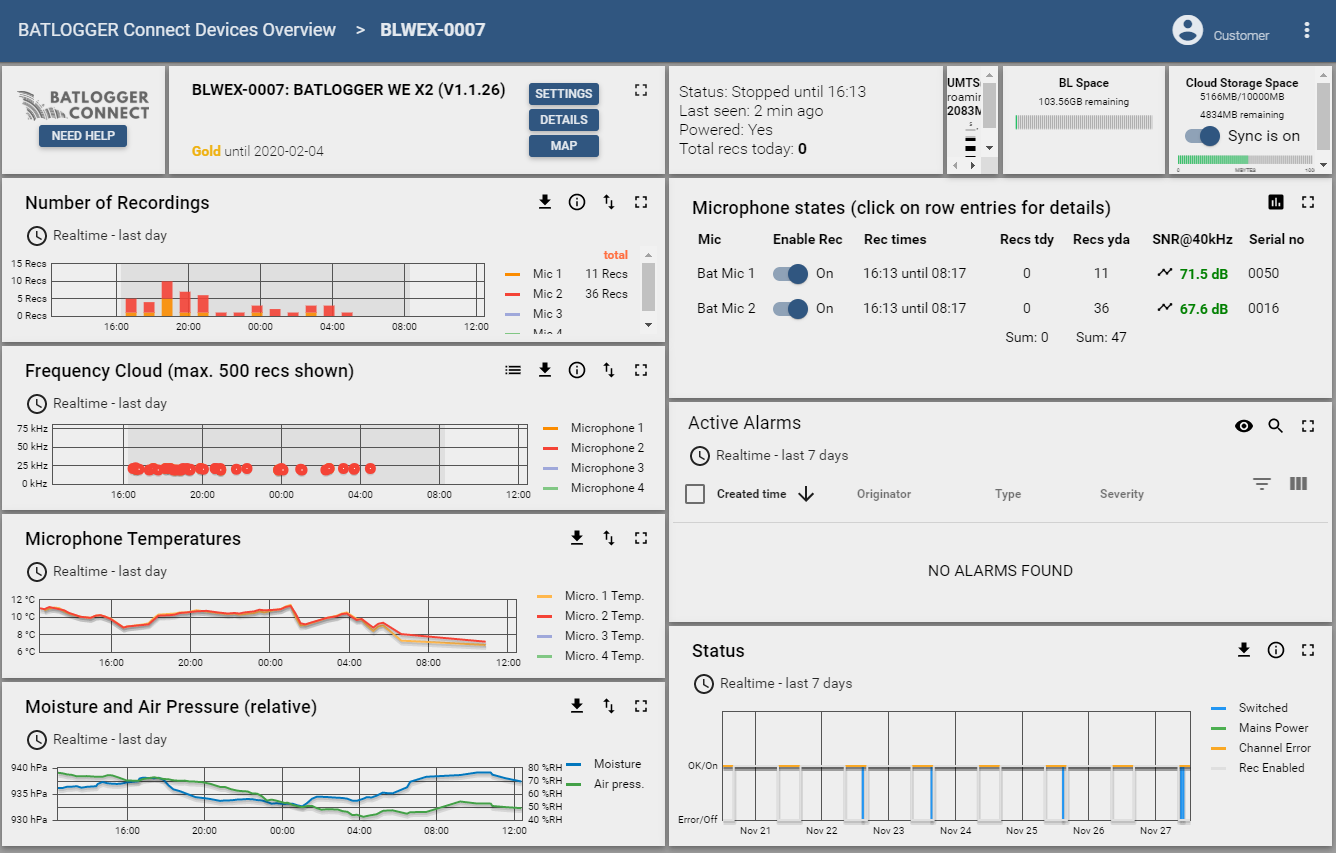The height and width of the screenshot is (853, 1336).
Task: Click up arrow in Cloud Storage Space scrollbar
Action: pos(1324,75)
